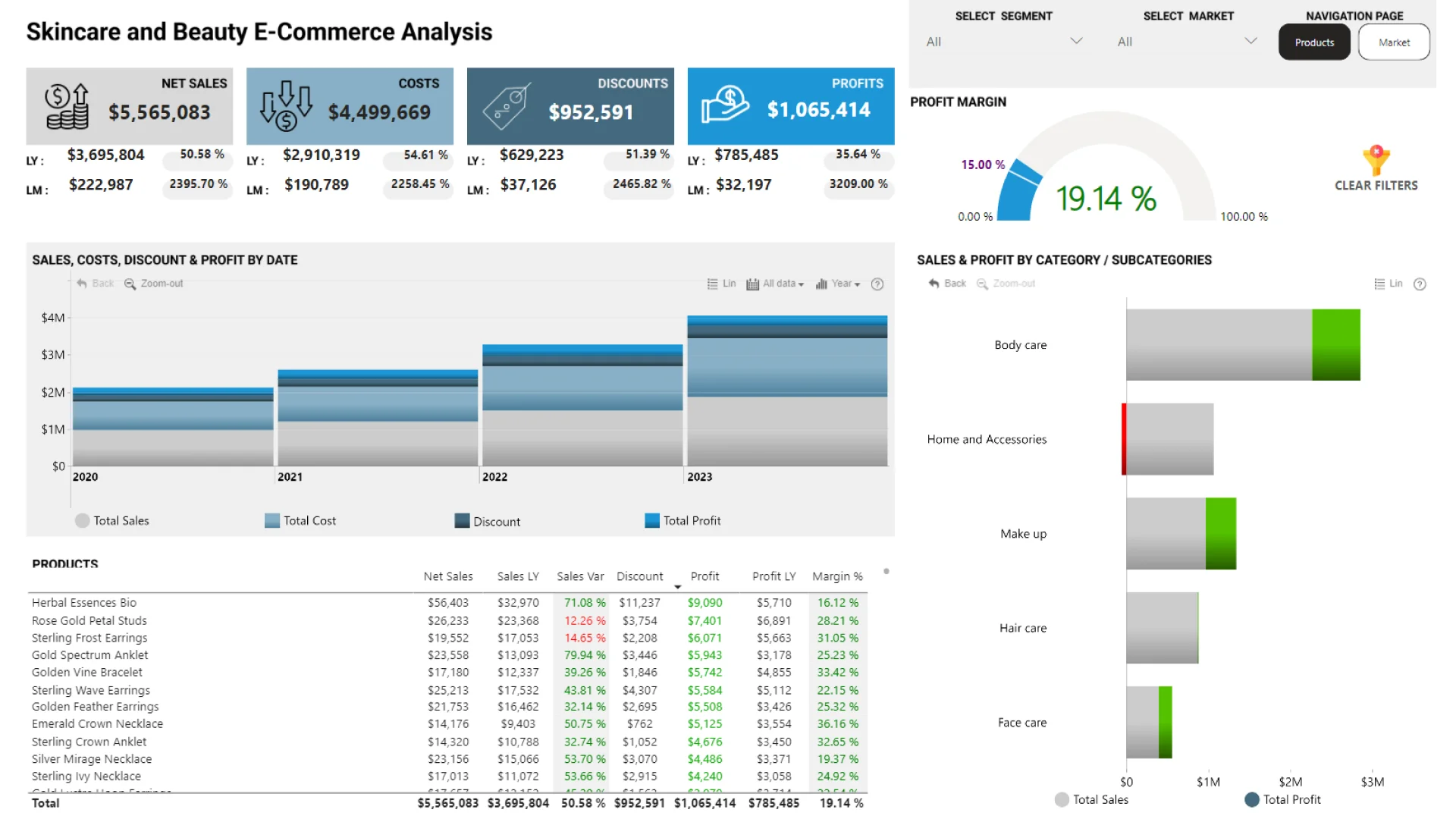
Task: Open help icon on category chart
Action: pos(1420,284)
